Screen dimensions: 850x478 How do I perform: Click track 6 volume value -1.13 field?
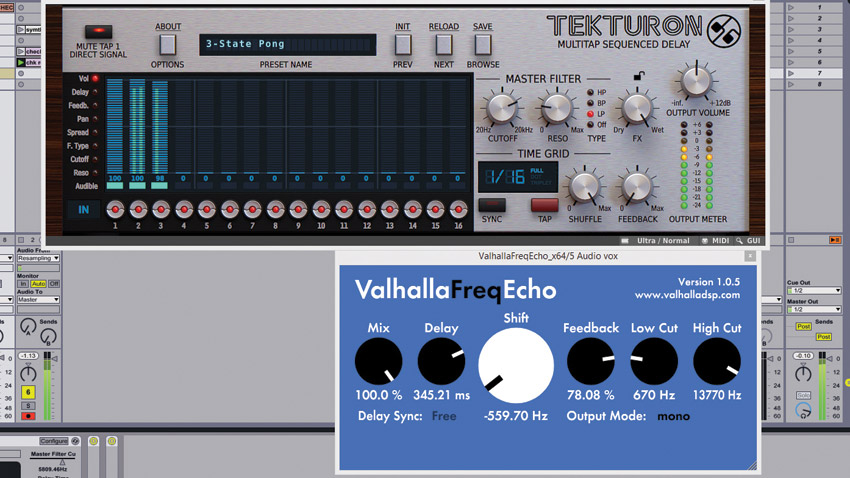(28, 356)
